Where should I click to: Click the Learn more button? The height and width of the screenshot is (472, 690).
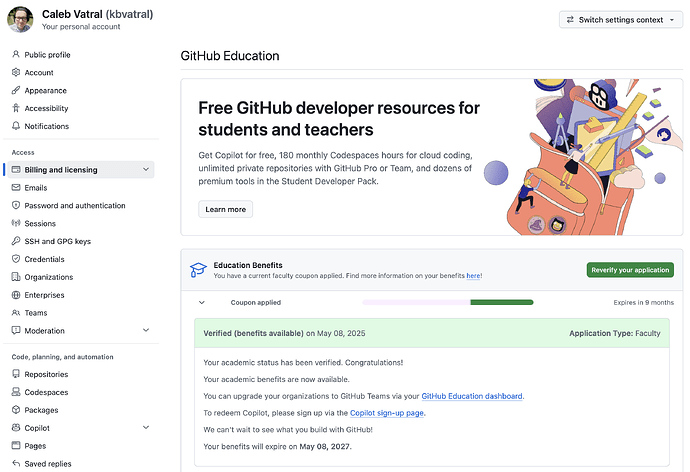(x=225, y=209)
